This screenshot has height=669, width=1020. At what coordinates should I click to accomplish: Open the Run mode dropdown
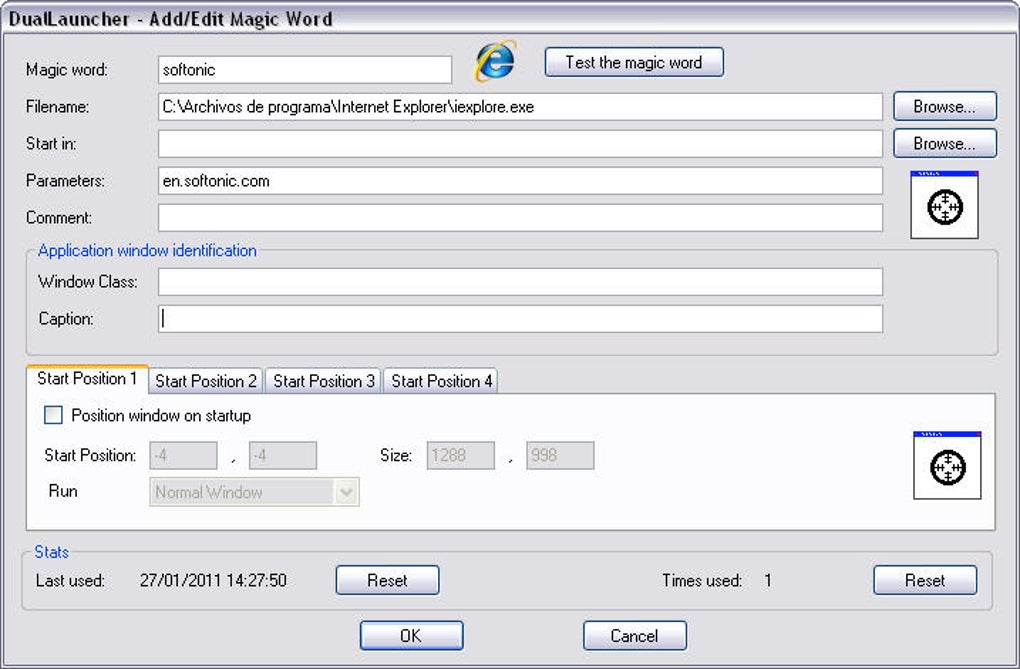(347, 492)
